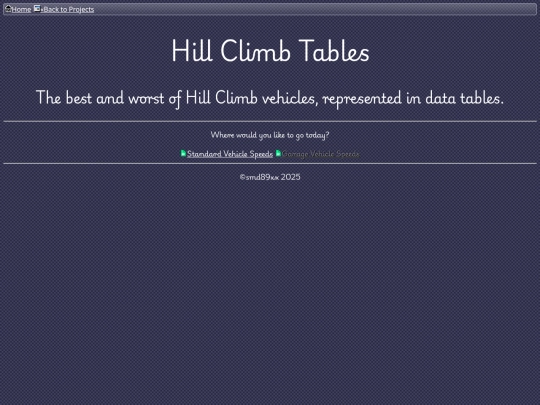The image size is (540, 405).
Task: Click the Hill Climb Tables heading
Action: point(270,51)
